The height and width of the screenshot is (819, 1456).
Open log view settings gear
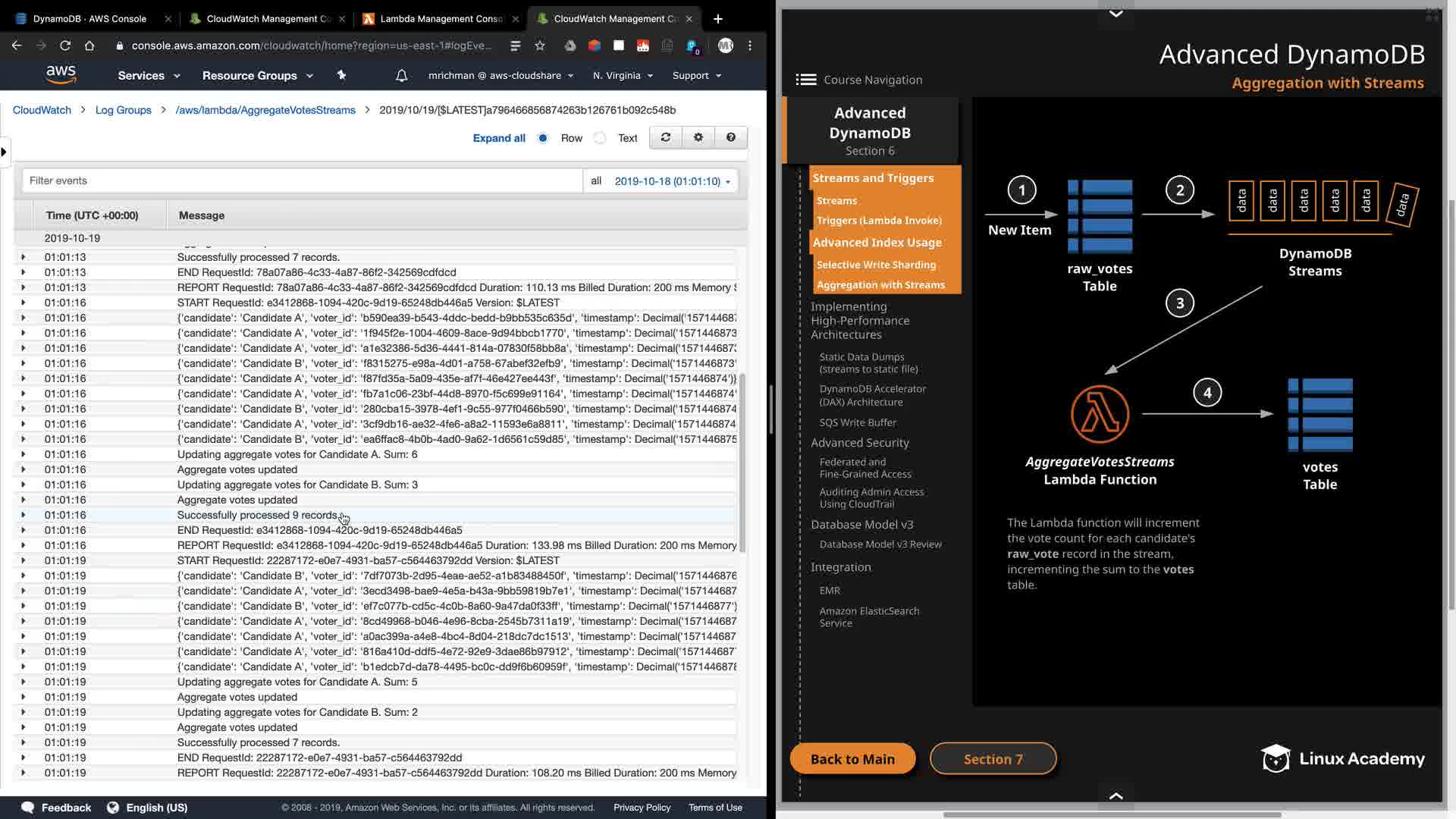coord(698,137)
